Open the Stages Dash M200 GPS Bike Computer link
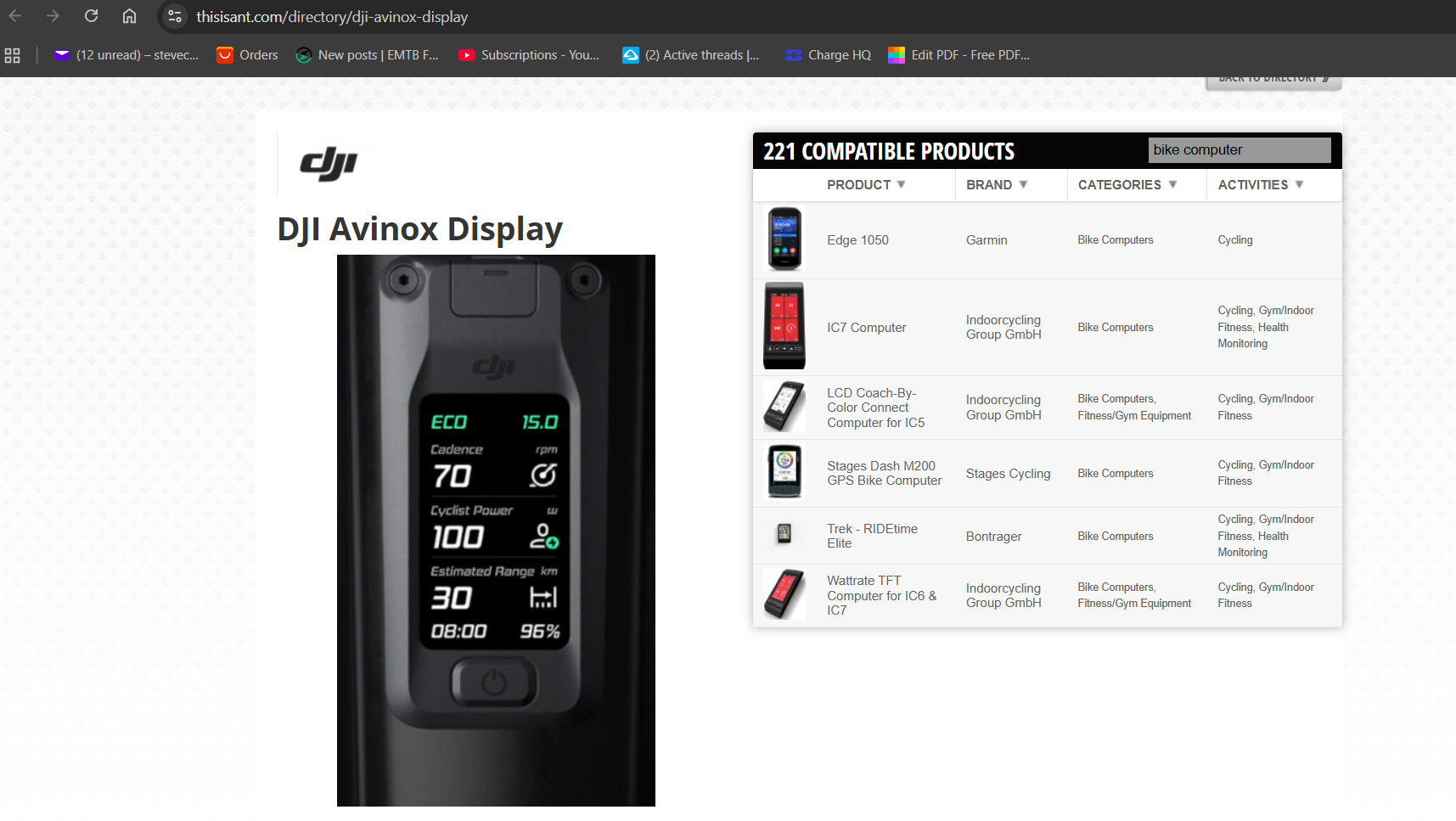The height and width of the screenshot is (821, 1456). [x=885, y=473]
